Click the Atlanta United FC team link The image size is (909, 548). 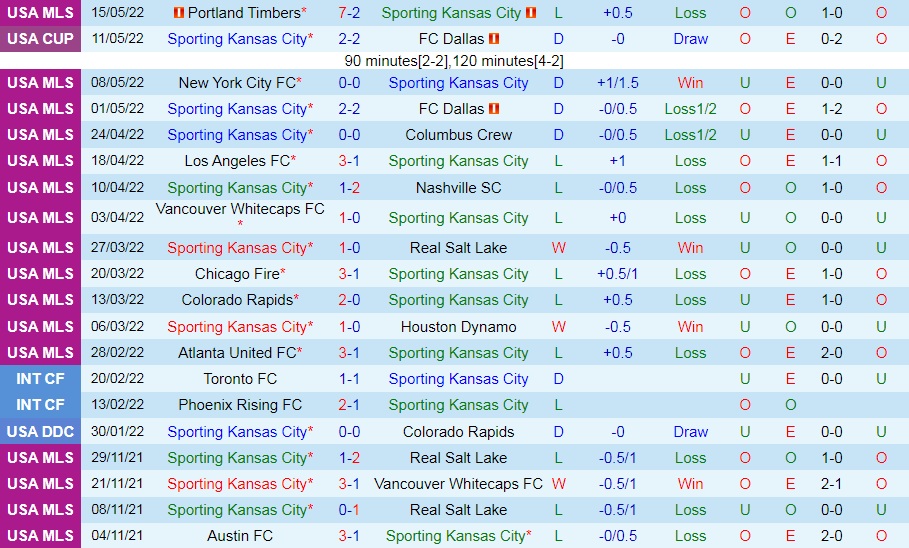point(237,353)
